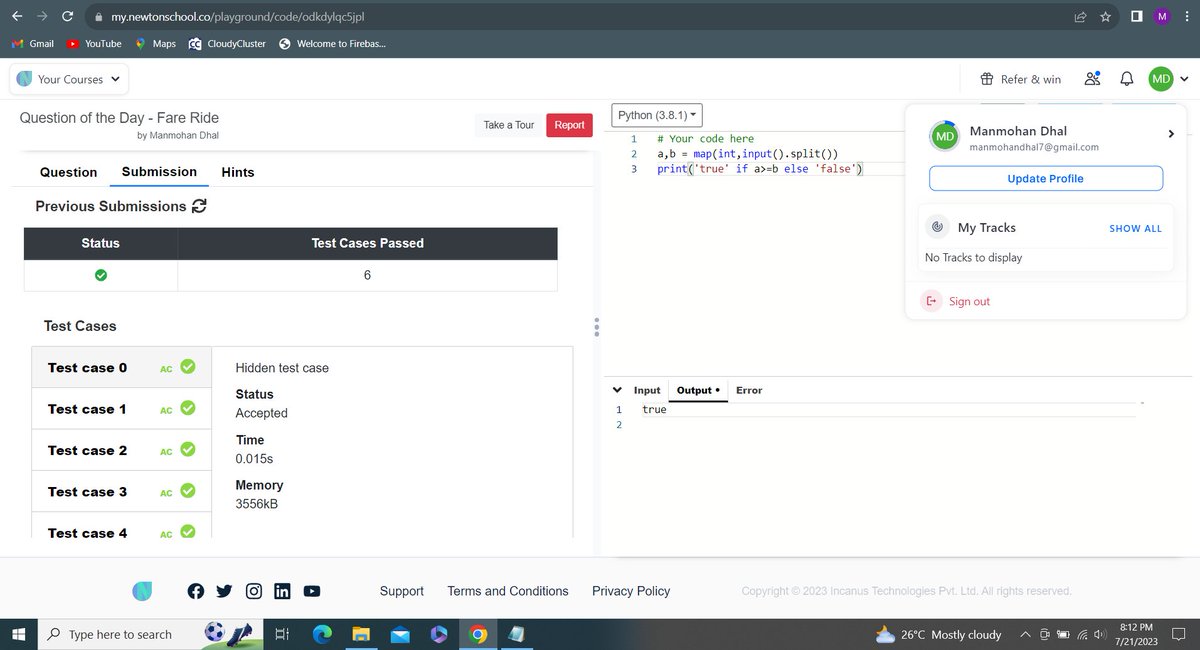Open the Chrome menu three dots
This screenshot has height=650, width=1200.
(x=1185, y=17)
